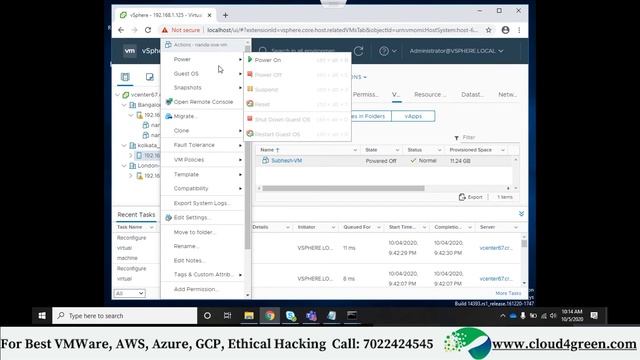The image size is (640, 360).
Task: Collapse the vcenter67 tree node
Action: (118, 95)
